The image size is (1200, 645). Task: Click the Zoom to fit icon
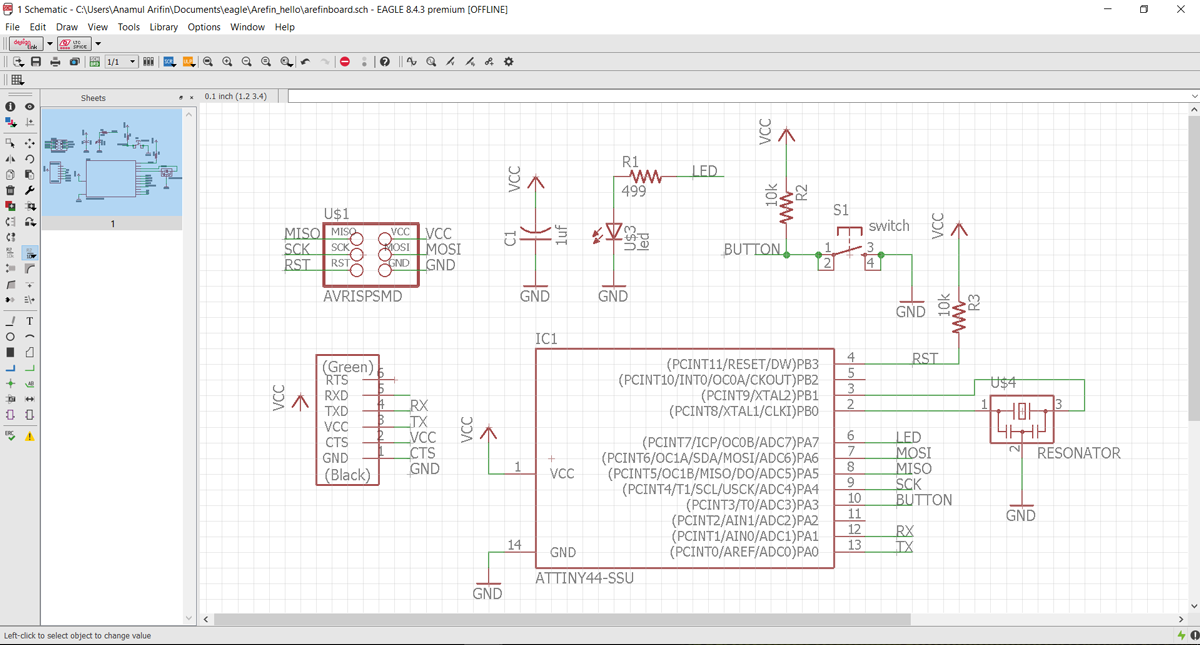(x=208, y=62)
